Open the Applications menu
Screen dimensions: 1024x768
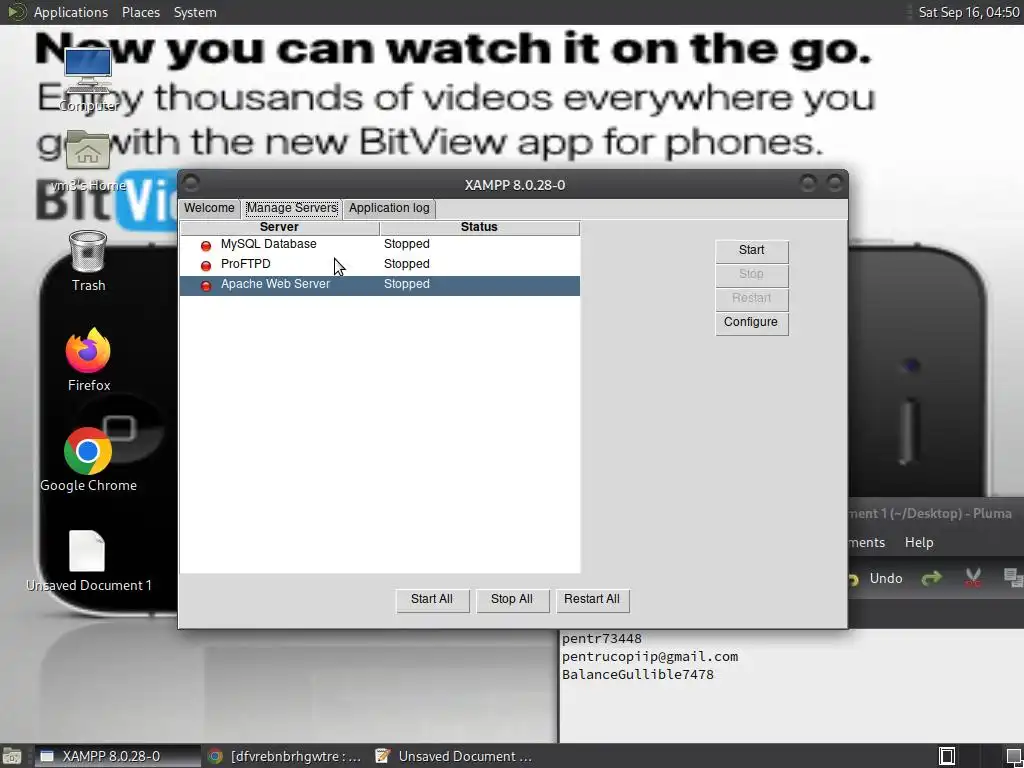[x=71, y=12]
